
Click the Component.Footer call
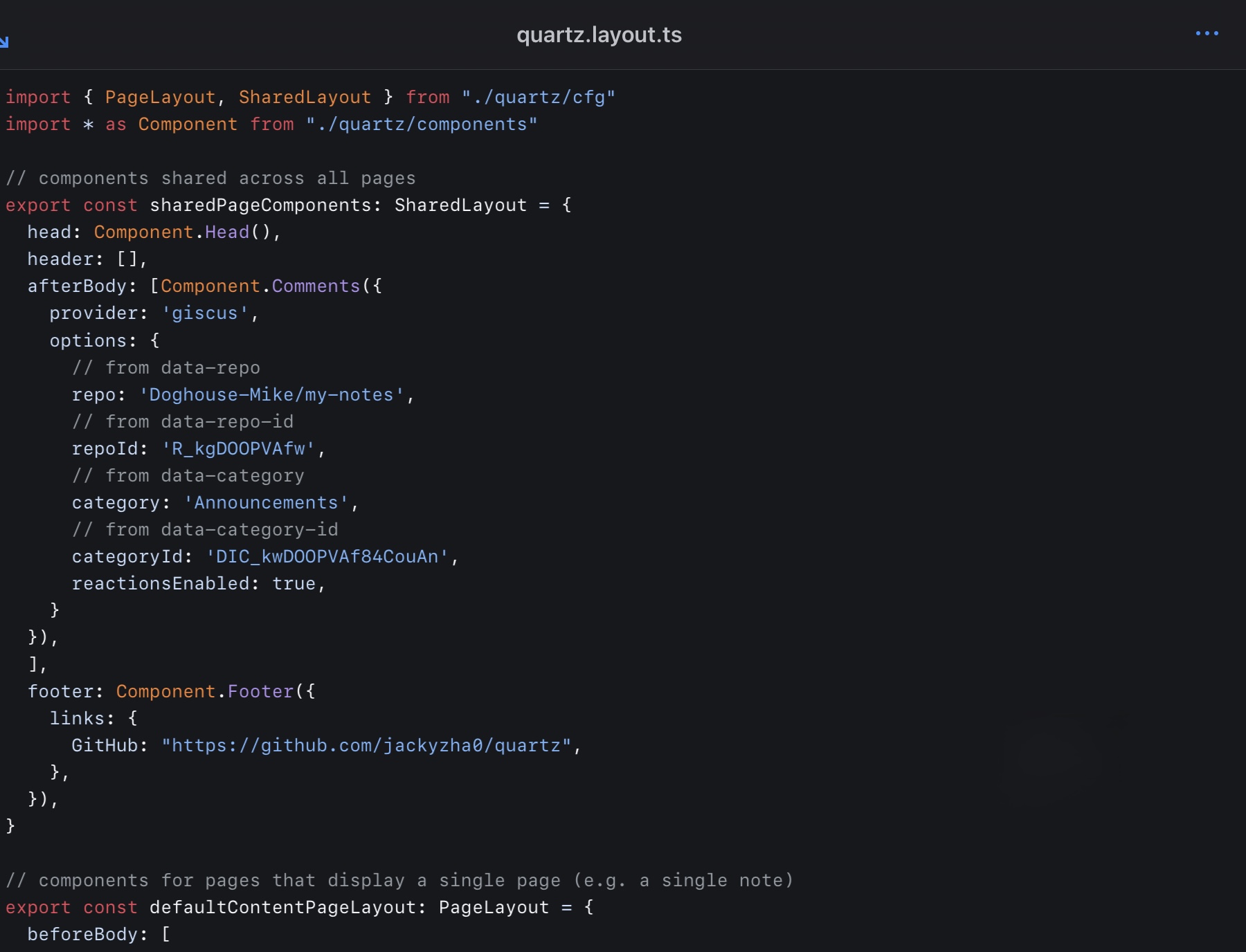pyautogui.click(x=205, y=691)
